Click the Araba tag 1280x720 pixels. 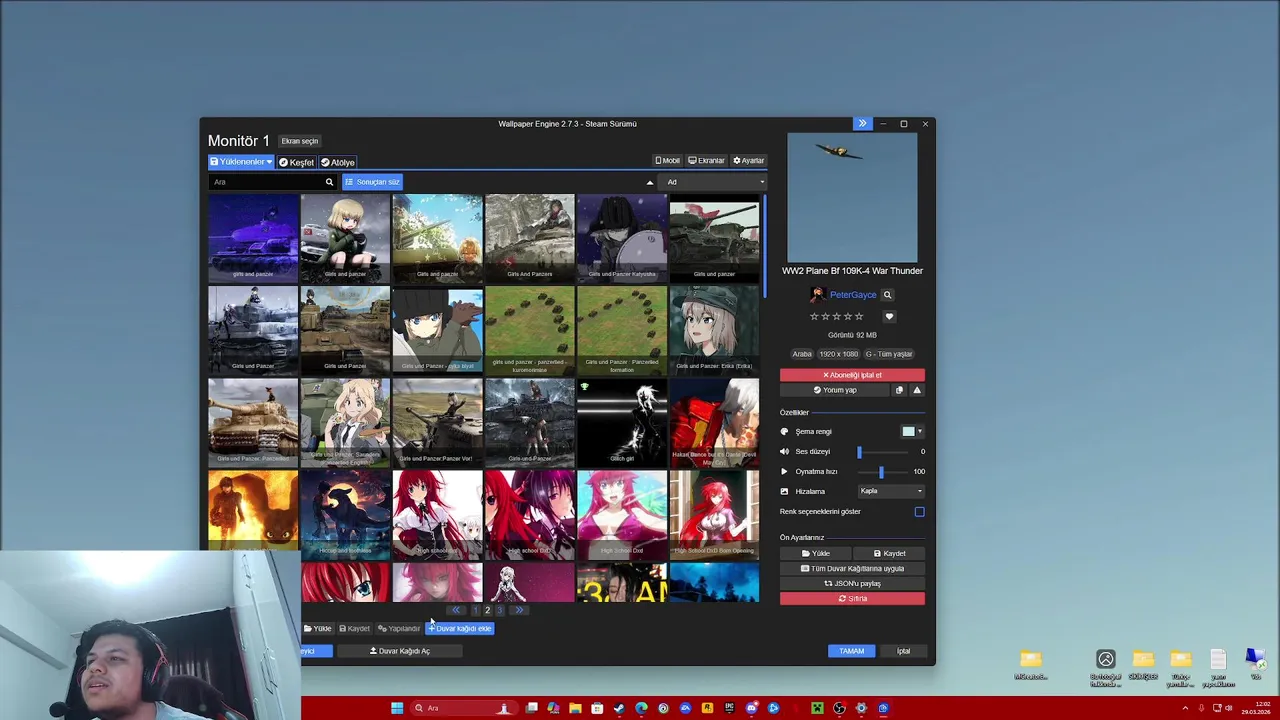click(x=802, y=354)
